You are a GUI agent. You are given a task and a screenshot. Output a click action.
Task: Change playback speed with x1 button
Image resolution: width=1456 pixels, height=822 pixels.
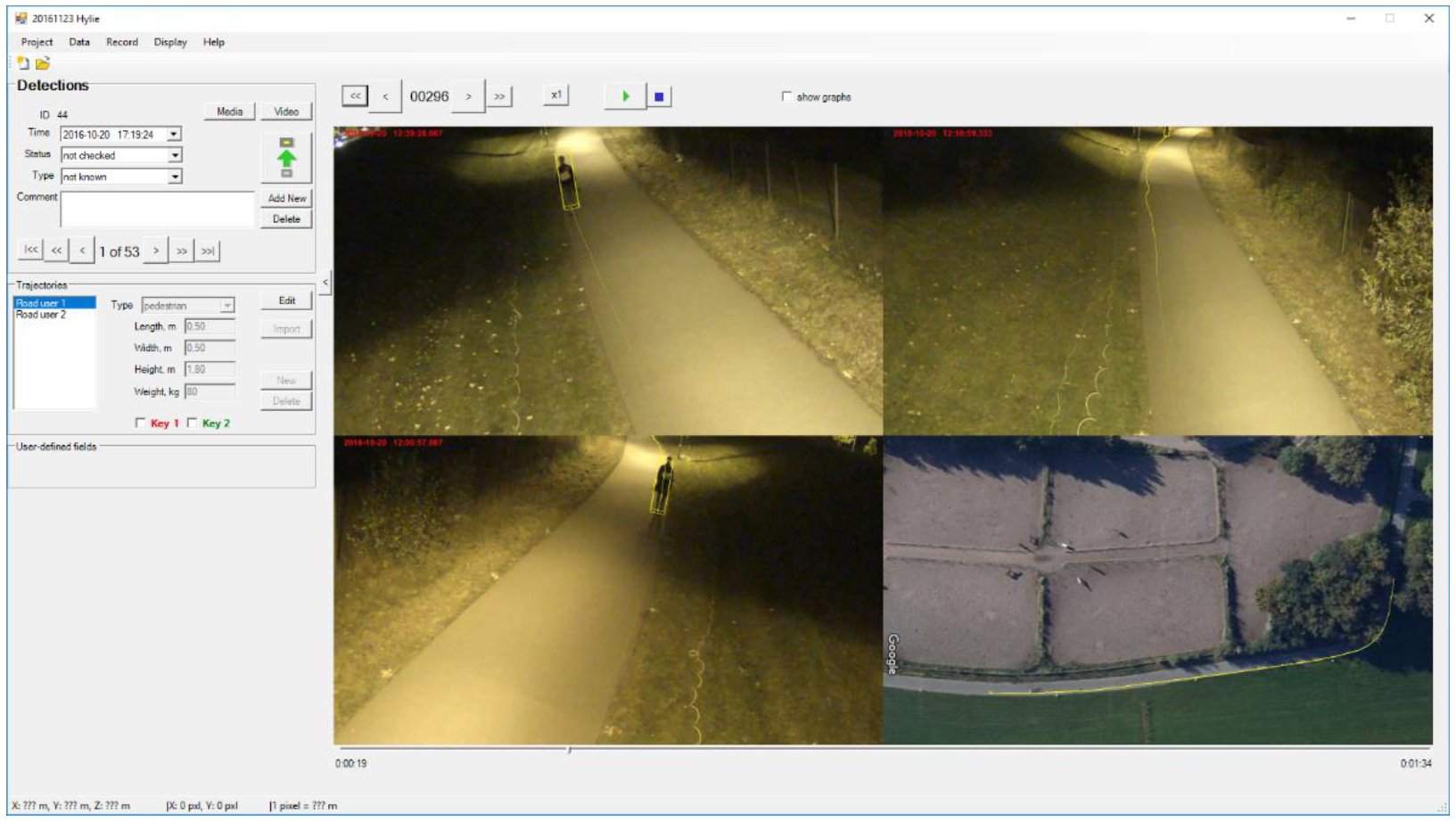click(x=555, y=95)
